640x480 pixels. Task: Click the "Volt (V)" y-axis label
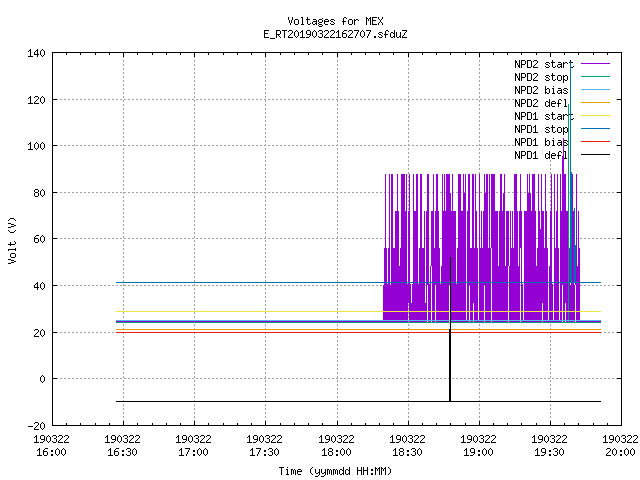point(12,240)
